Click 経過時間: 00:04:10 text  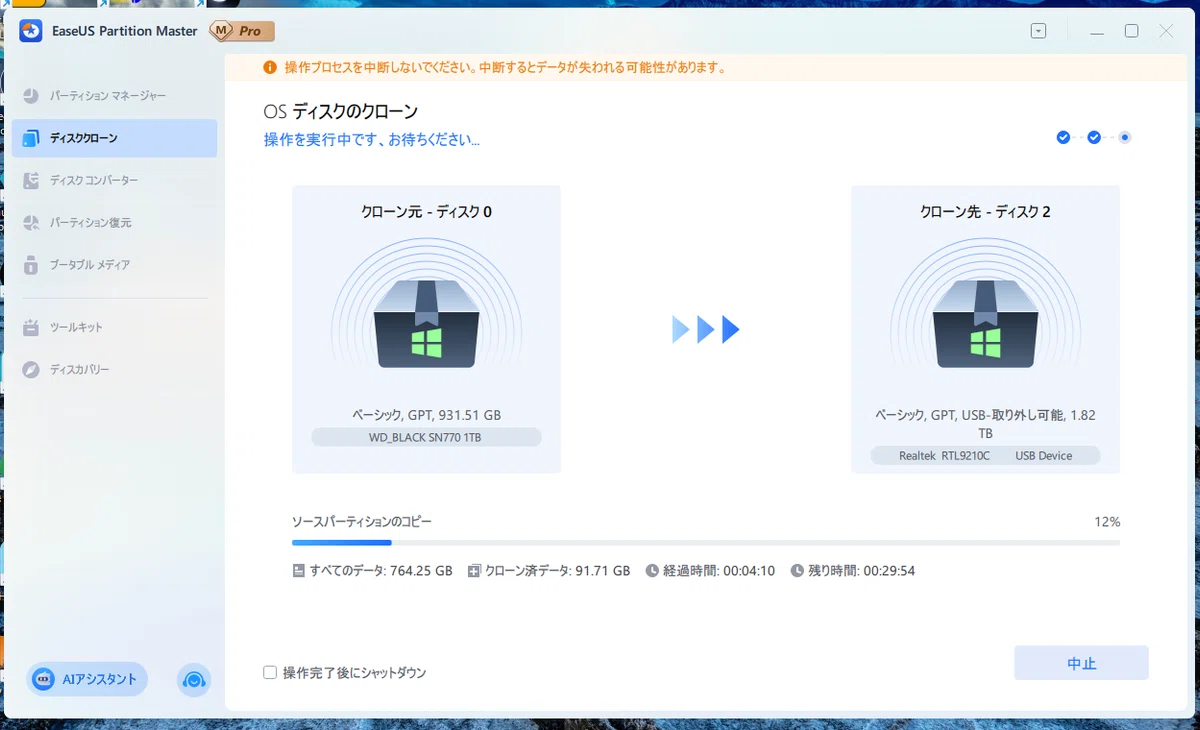pyautogui.click(x=719, y=571)
